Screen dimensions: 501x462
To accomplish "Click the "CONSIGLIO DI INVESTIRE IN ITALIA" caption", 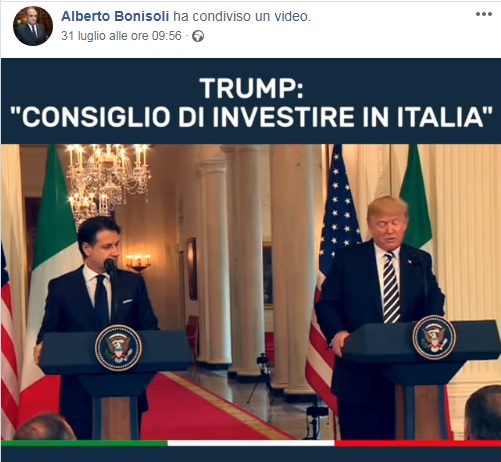I will (251, 117).
